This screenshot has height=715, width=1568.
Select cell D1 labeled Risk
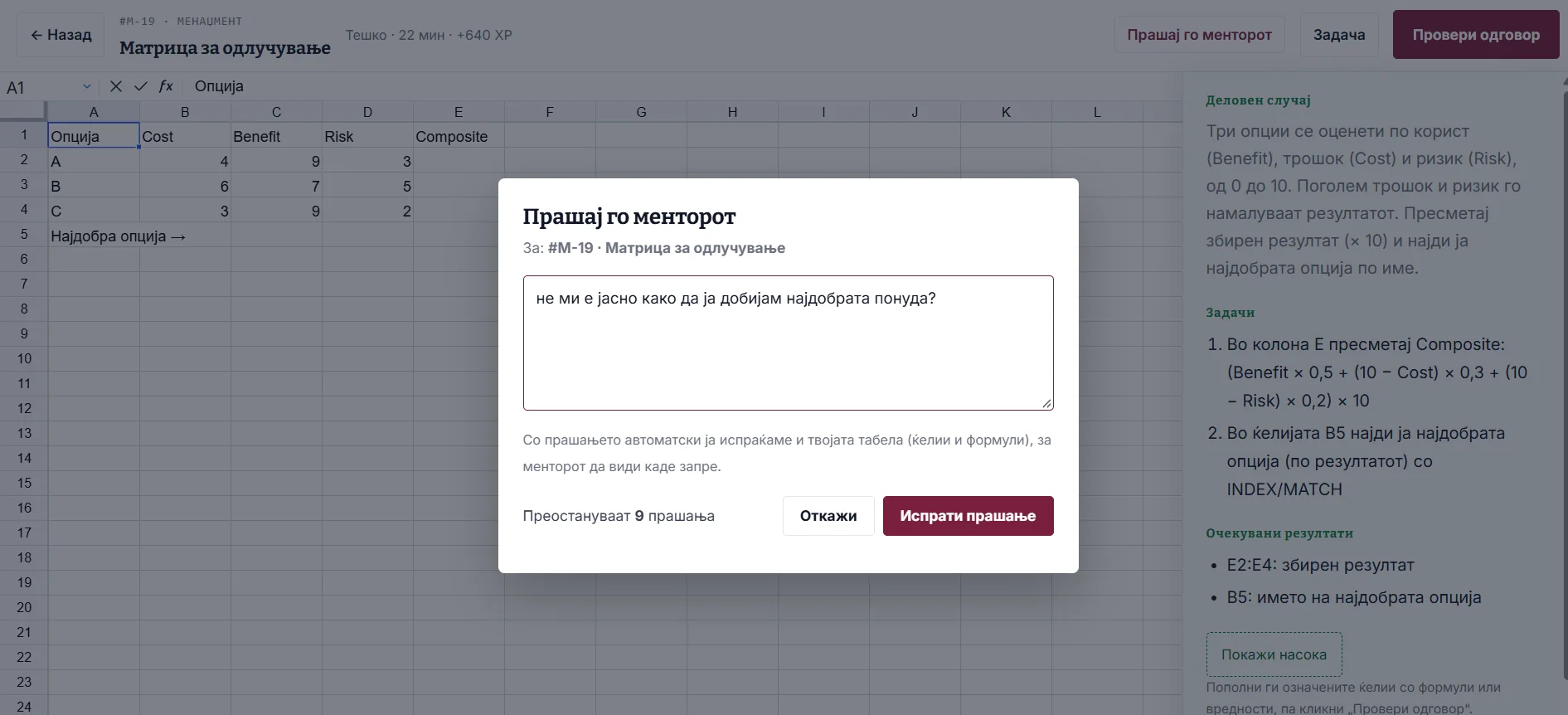pyautogui.click(x=367, y=136)
